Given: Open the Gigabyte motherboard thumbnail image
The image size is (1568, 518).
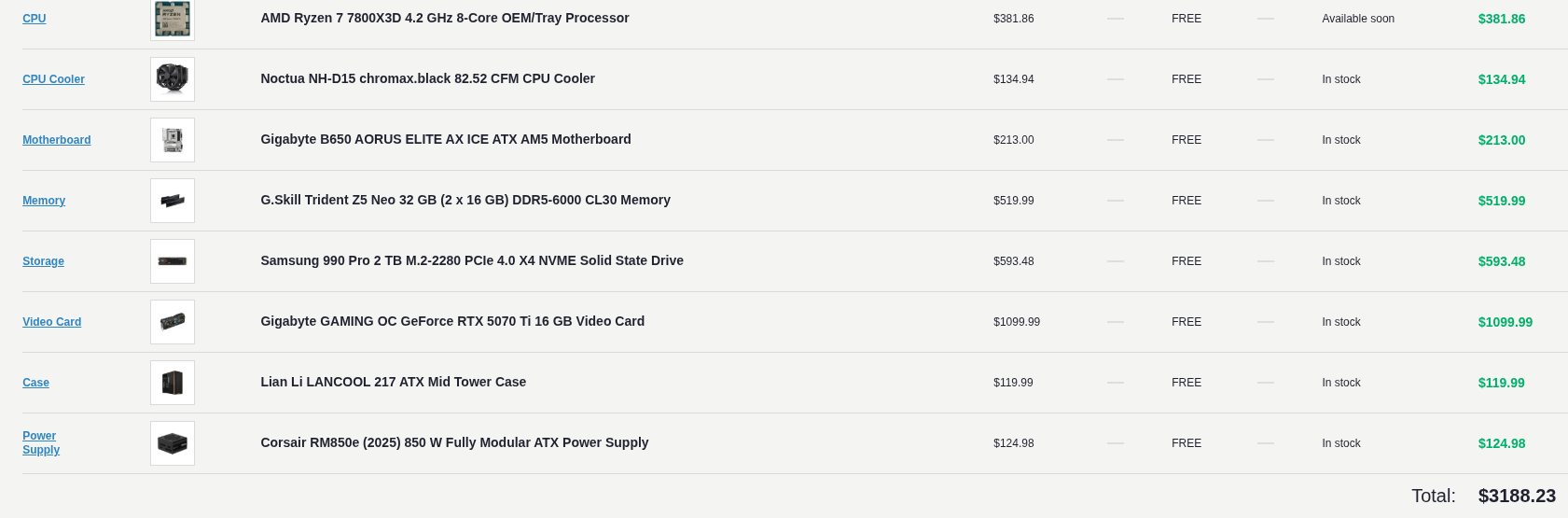Looking at the screenshot, I should (x=173, y=140).
